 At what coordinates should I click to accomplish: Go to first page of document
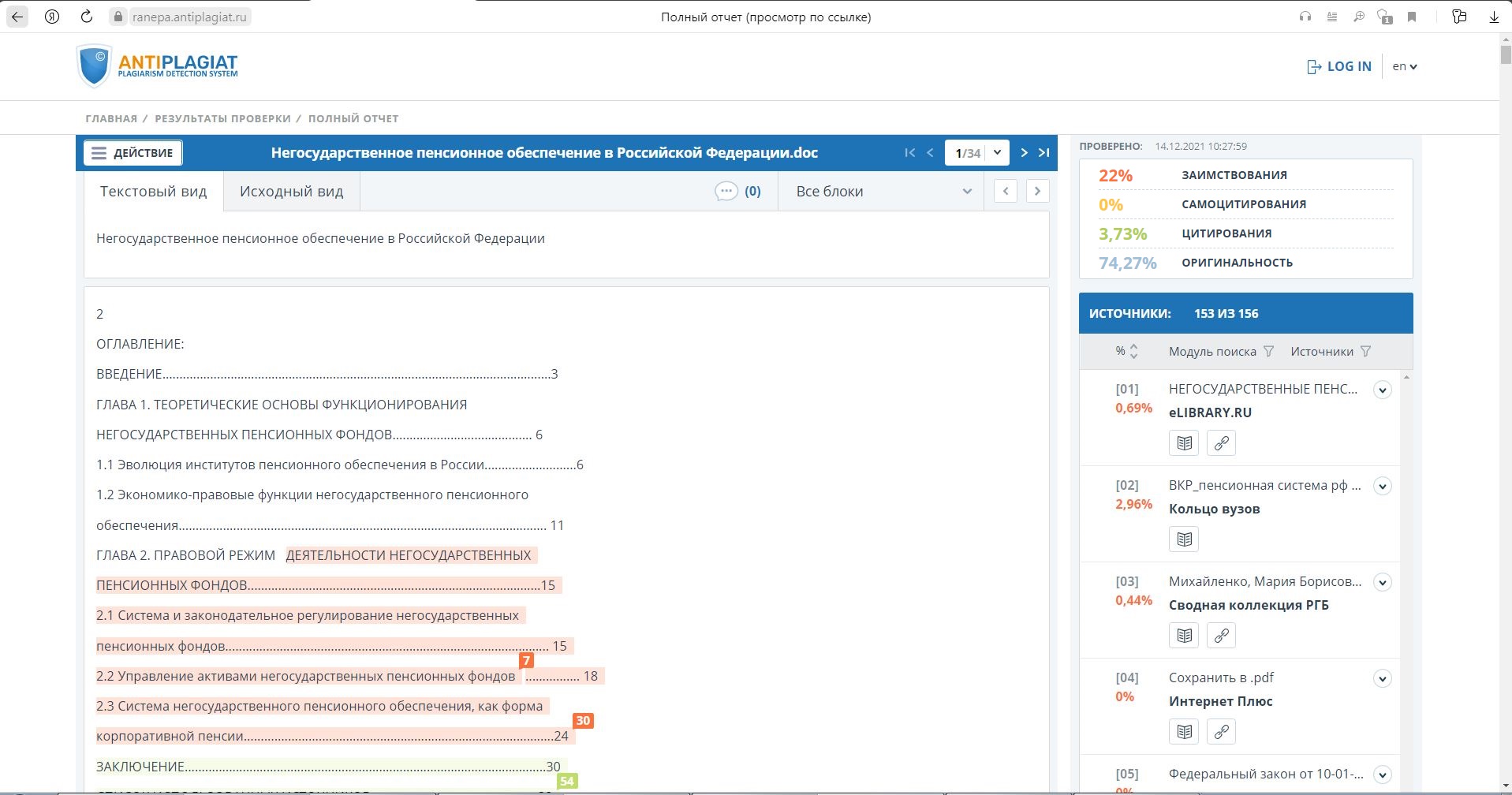[909, 153]
